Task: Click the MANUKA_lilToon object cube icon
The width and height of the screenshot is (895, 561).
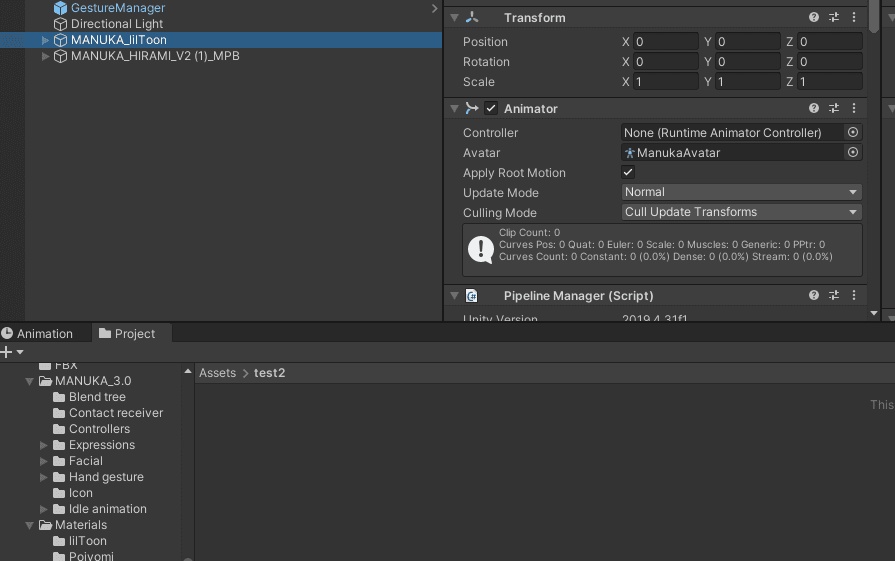Action: [x=61, y=40]
